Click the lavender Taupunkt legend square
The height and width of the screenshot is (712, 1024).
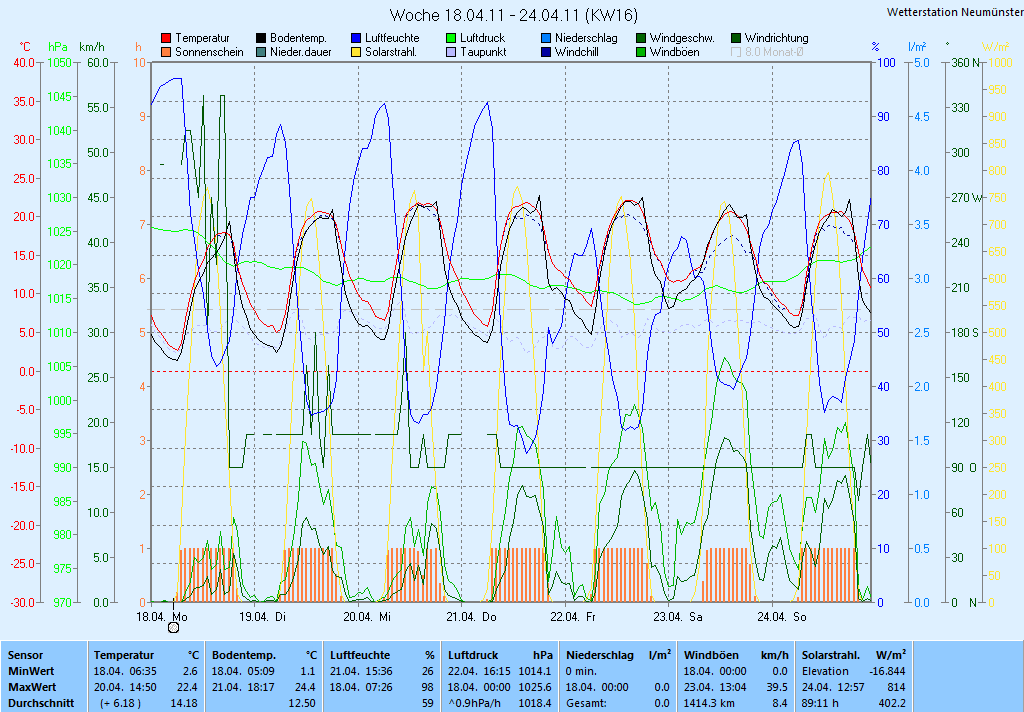(451, 52)
